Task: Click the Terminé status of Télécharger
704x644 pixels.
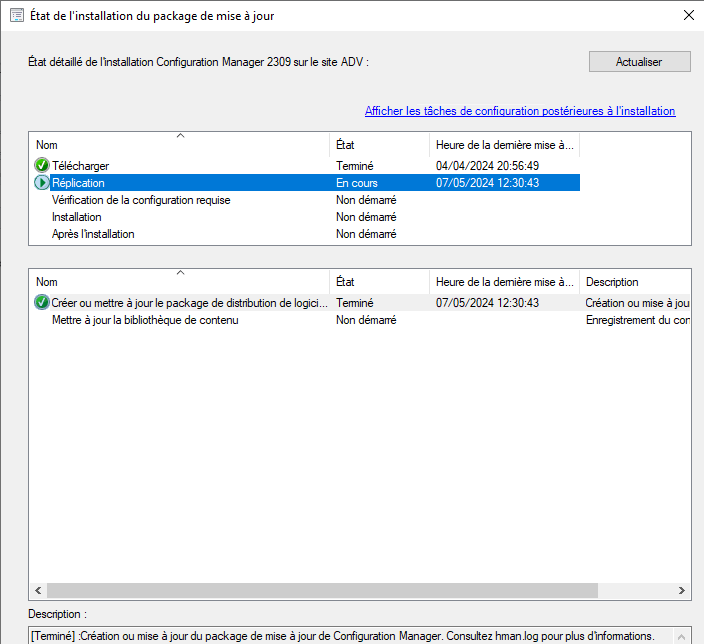Action: (355, 166)
